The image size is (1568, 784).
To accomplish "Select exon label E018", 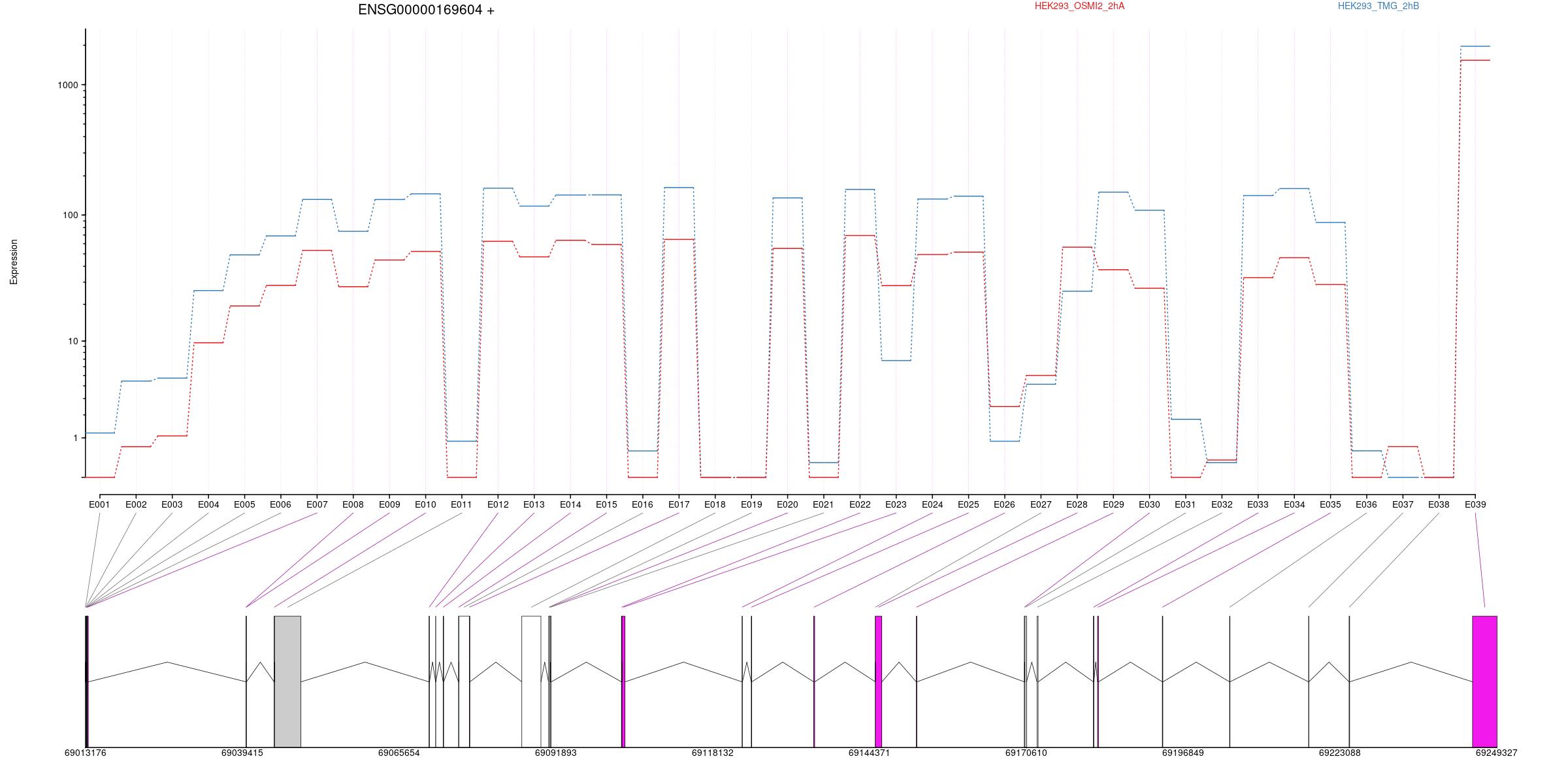I will click(715, 504).
